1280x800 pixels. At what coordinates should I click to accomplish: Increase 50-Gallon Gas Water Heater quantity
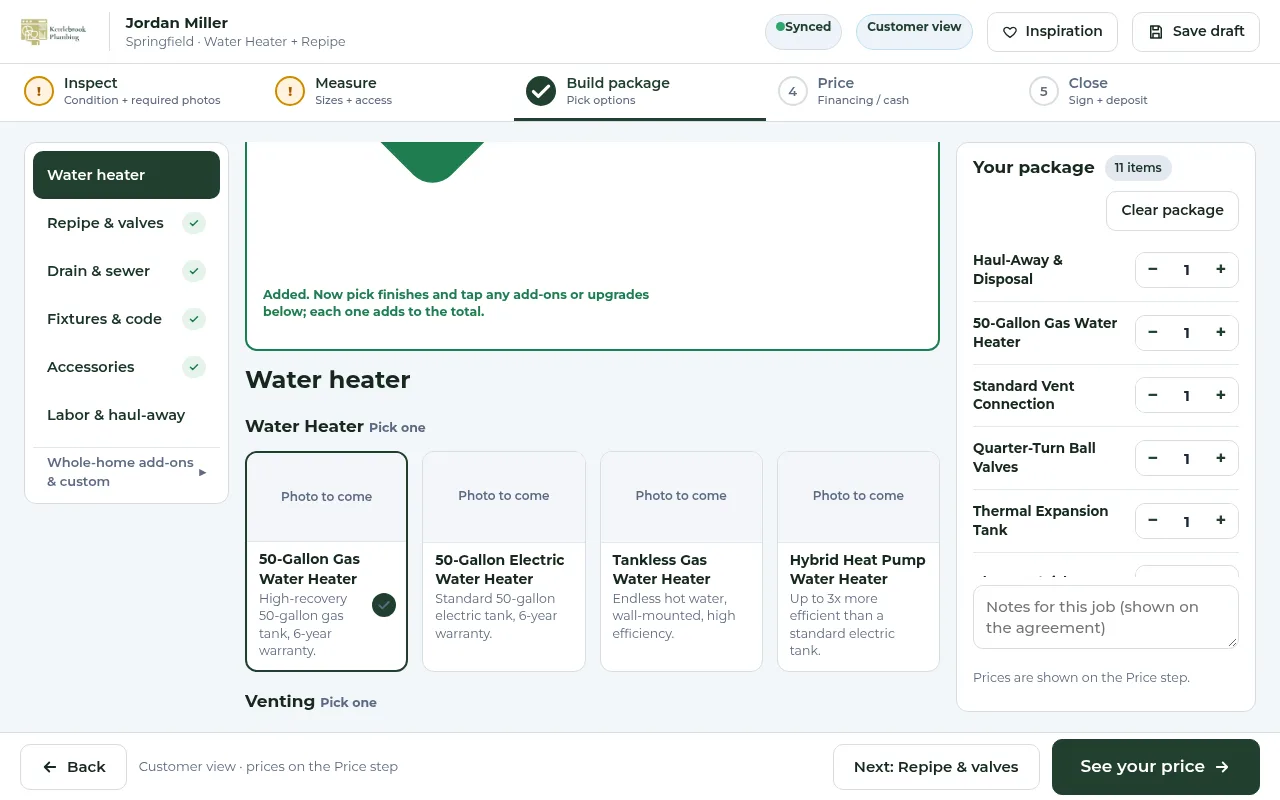click(1221, 333)
